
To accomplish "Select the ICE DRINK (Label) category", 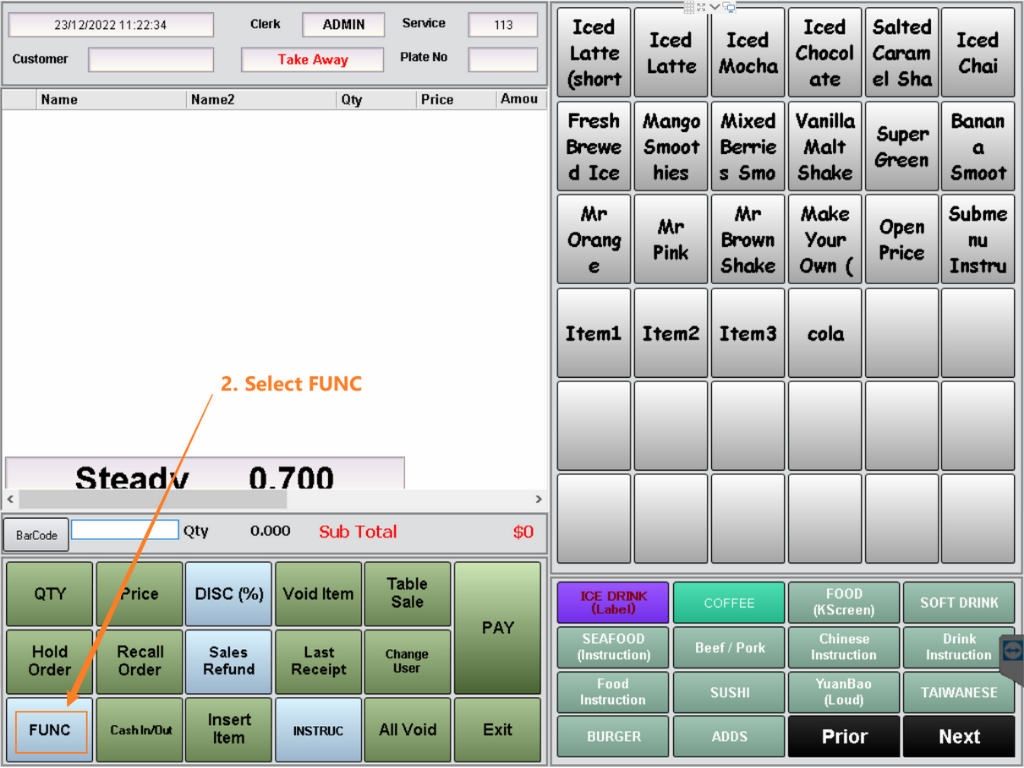I will 613,603.
